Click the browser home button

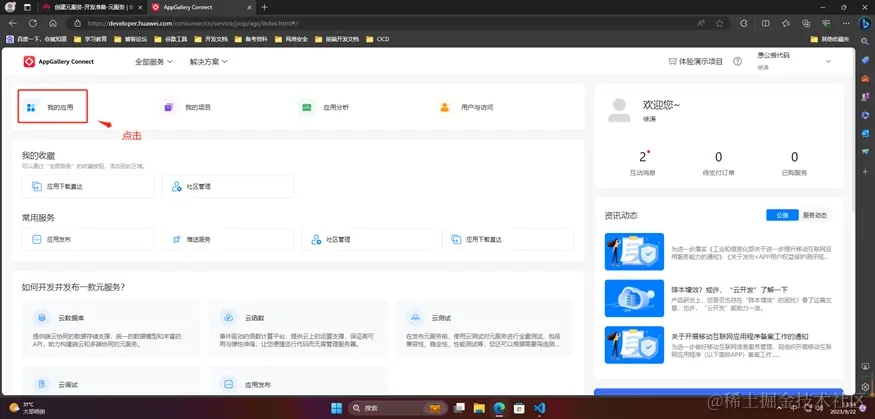53,23
